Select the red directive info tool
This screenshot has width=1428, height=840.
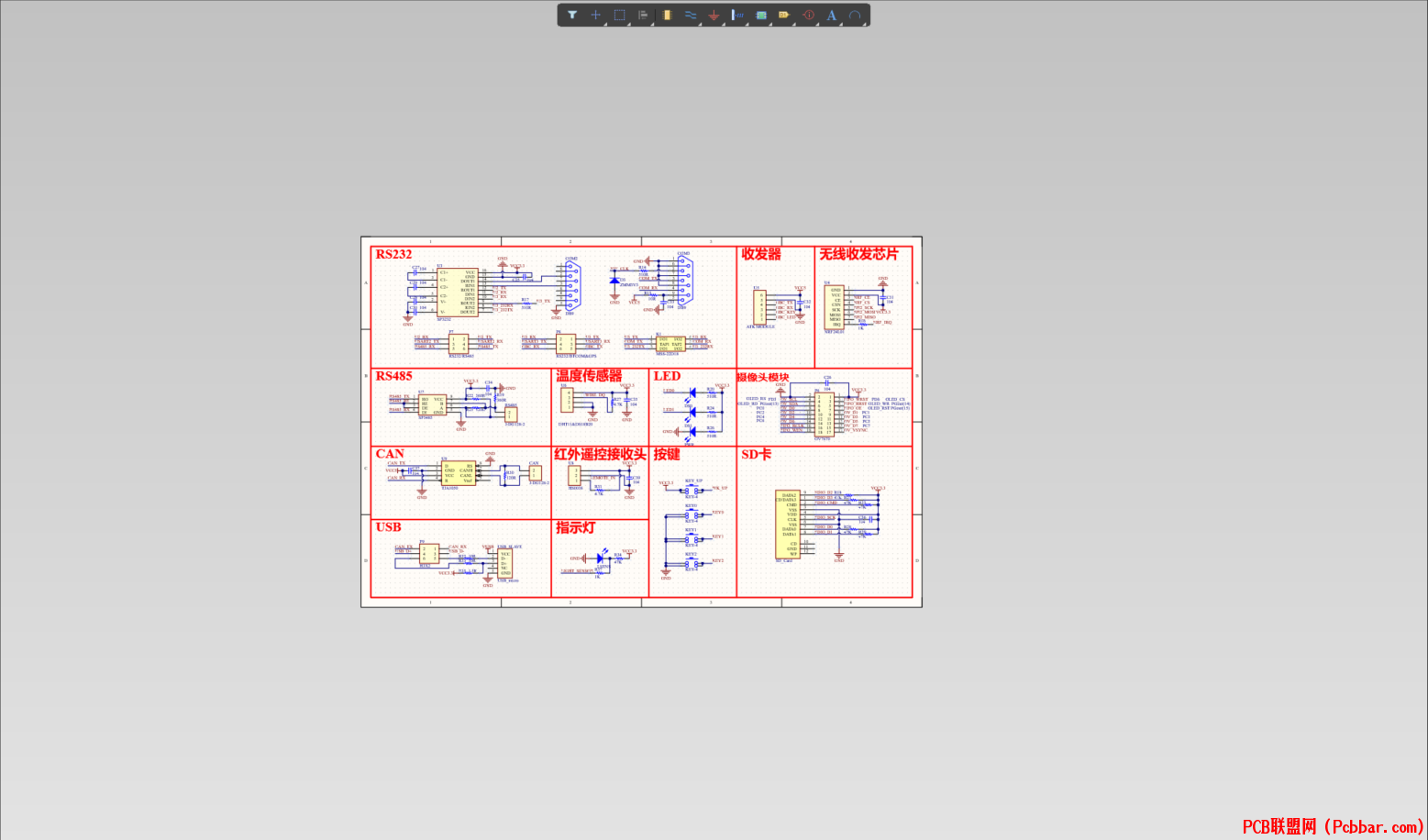click(808, 15)
